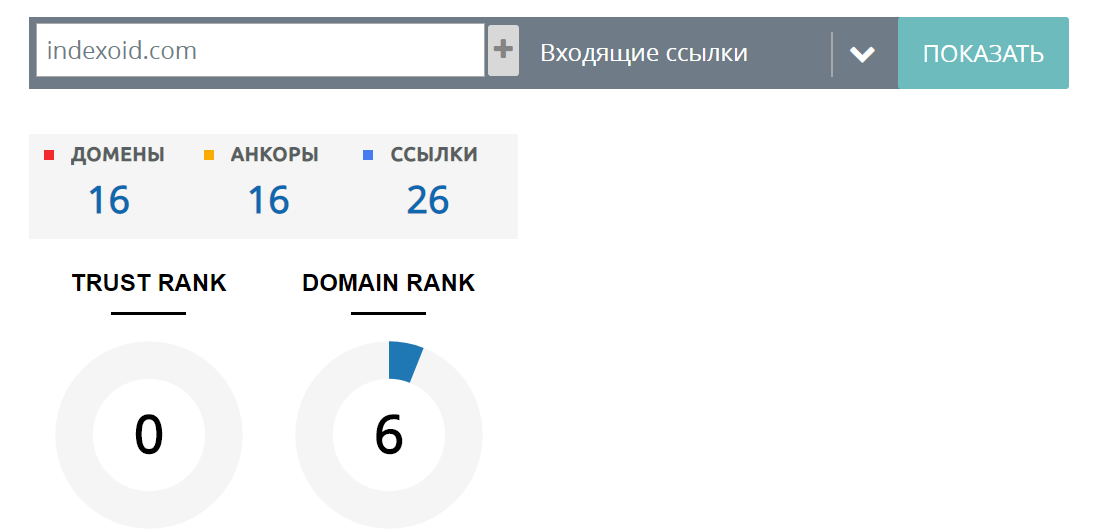Click the DOMAIN RANK heading

(389, 283)
